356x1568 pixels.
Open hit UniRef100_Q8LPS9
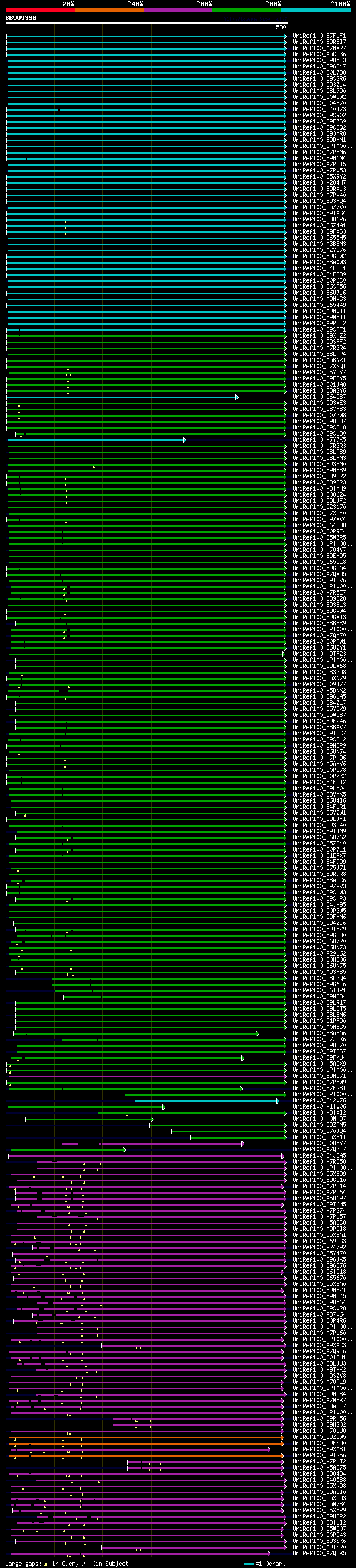tap(319, 452)
